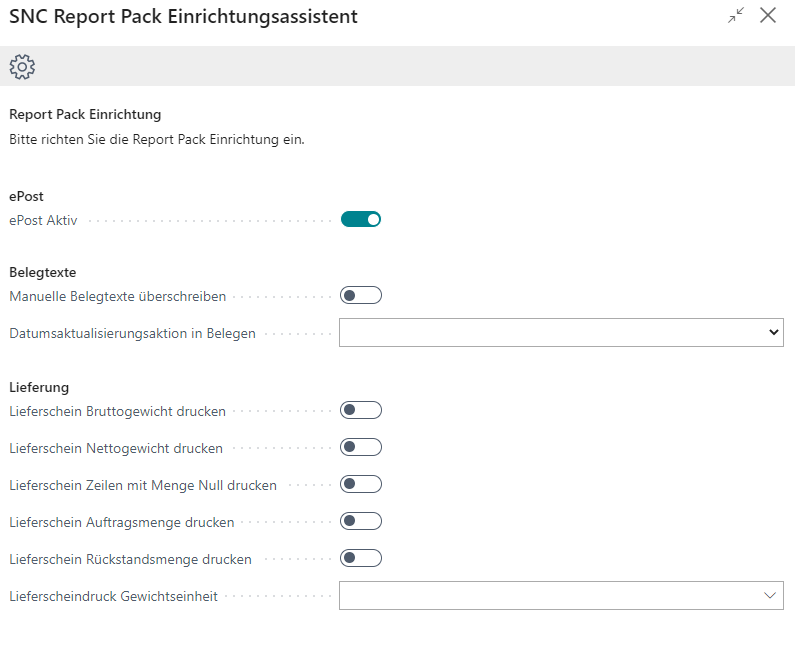Screen dimensions: 795x654
Task: Select the Belegtexte group heading
Action: (x=43, y=272)
